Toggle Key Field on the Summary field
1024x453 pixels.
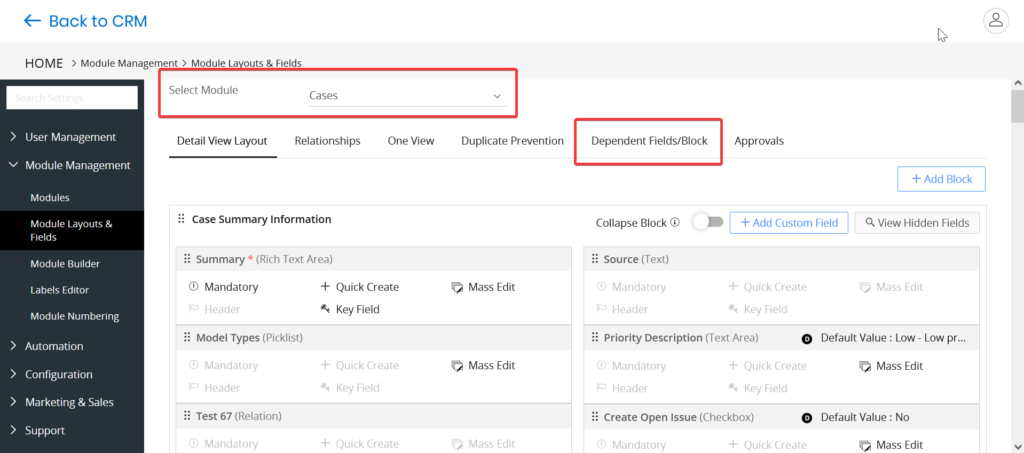point(349,309)
